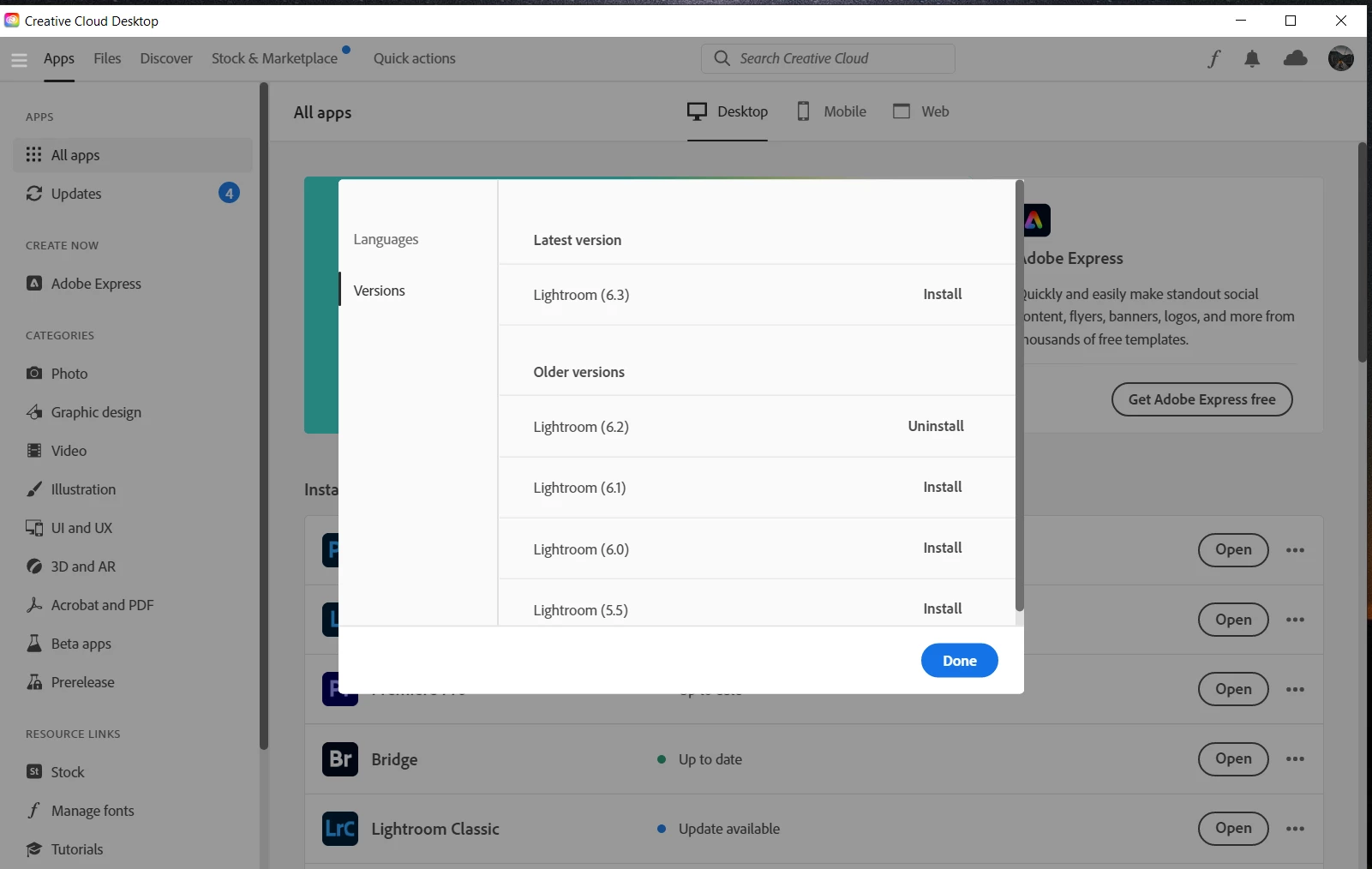
Task: Open the notifications bell icon
Action: [1252, 58]
